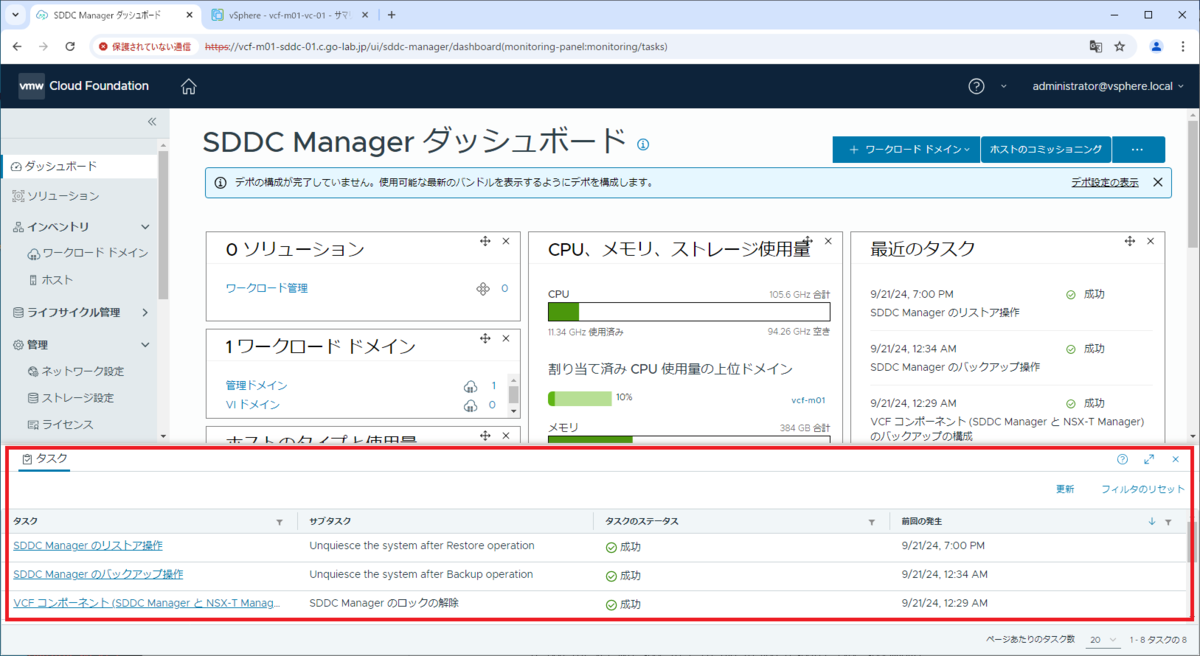Open ワークロード ドメイン in the sidebar

(95, 253)
